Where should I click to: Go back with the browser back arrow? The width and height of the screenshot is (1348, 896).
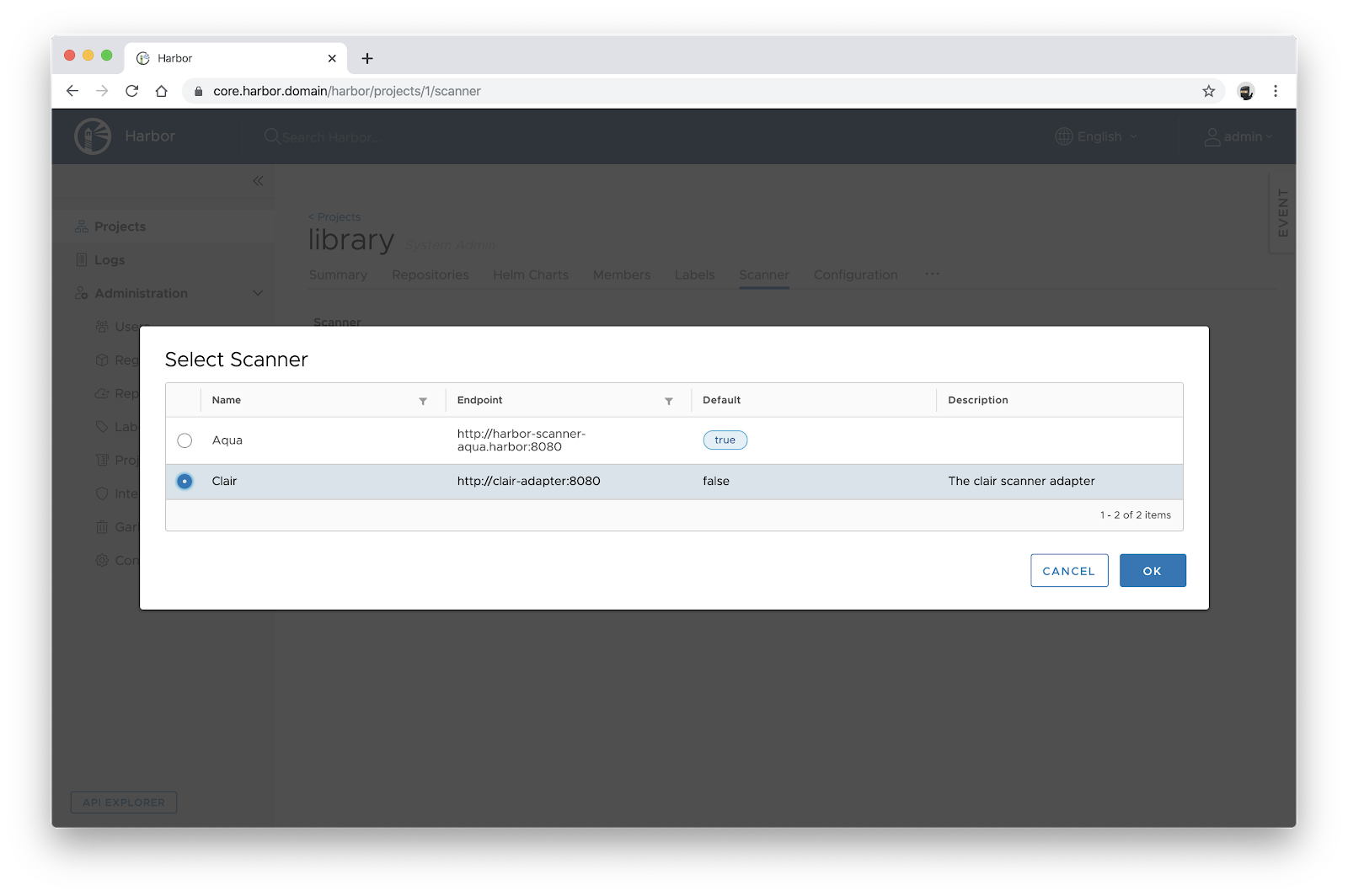[x=72, y=91]
